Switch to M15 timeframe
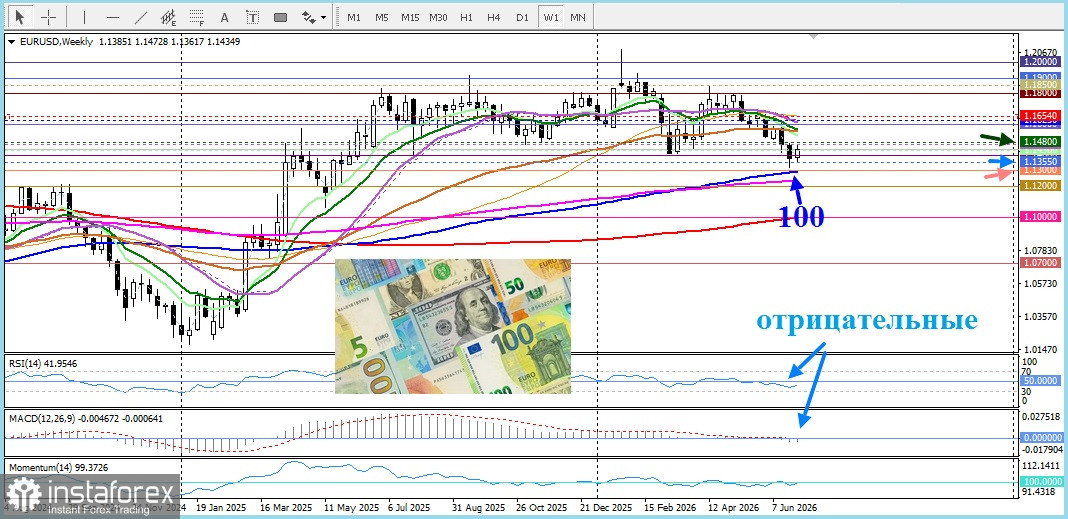1068x519 pixels. pos(410,17)
